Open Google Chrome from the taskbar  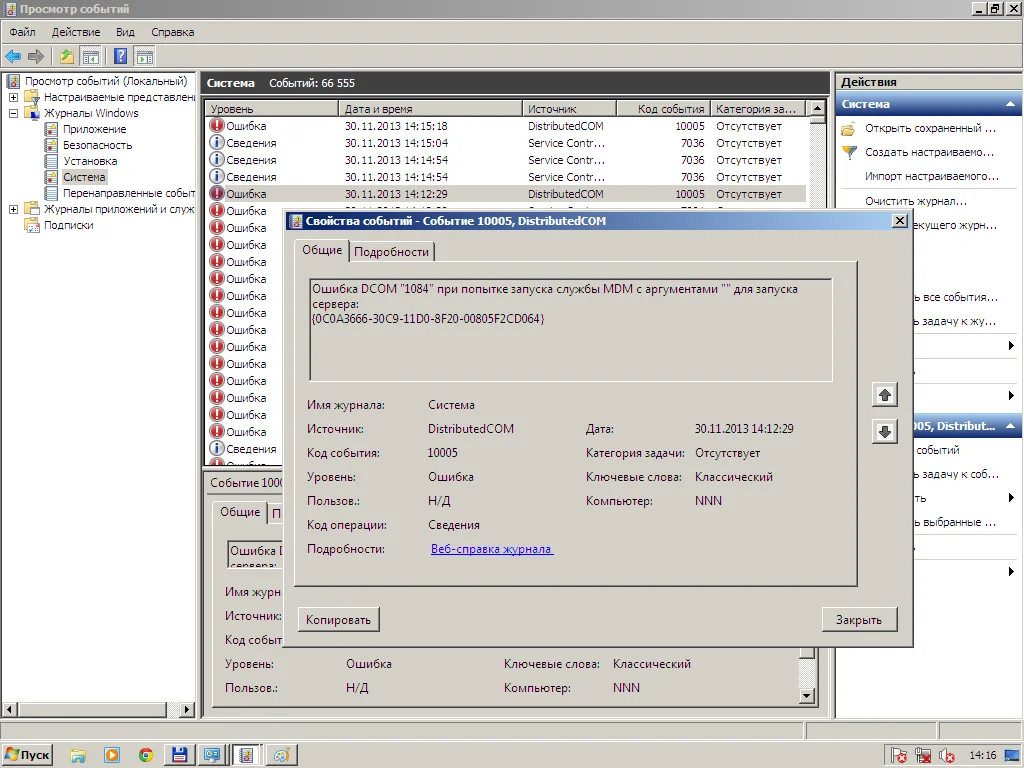[x=146, y=755]
